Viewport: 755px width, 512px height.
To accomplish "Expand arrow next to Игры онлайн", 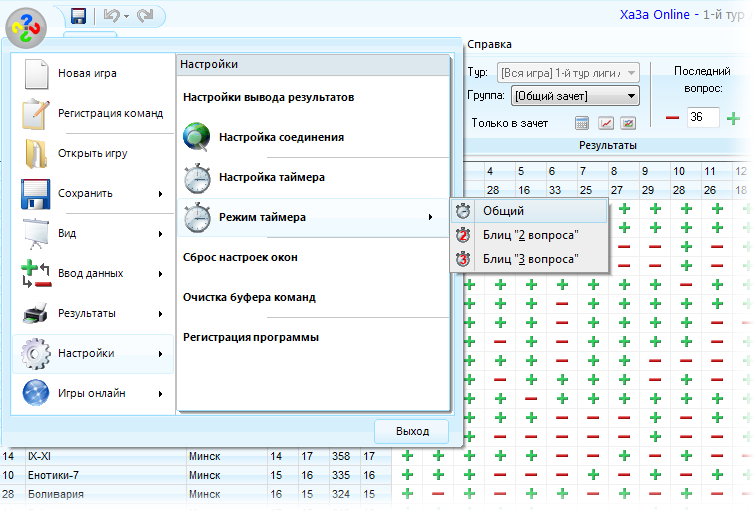I will 160,394.
